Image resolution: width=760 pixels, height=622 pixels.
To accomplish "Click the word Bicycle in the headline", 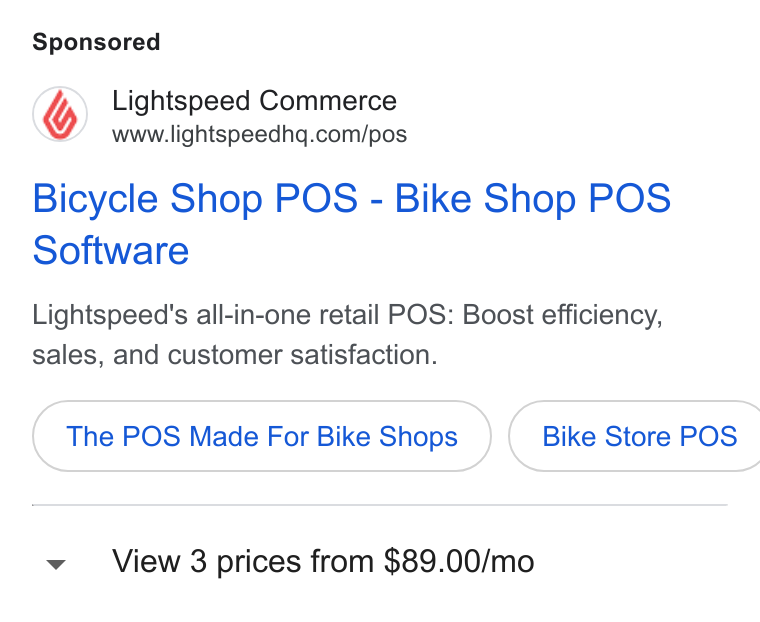I will [x=95, y=199].
